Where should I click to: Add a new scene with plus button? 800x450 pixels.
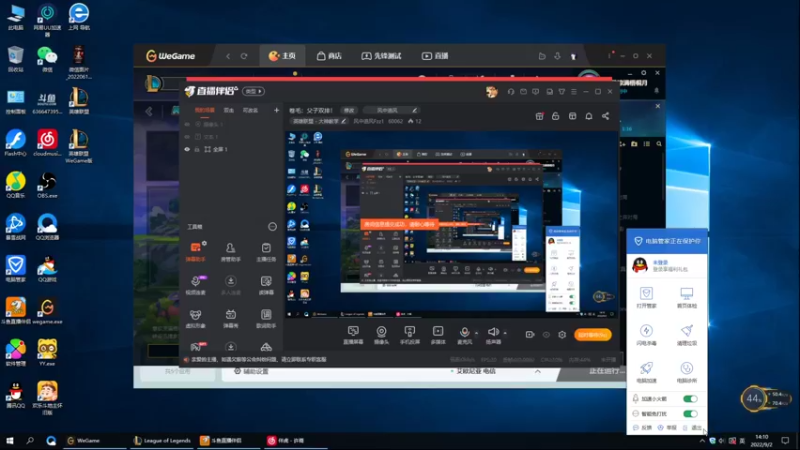[x=276, y=110]
